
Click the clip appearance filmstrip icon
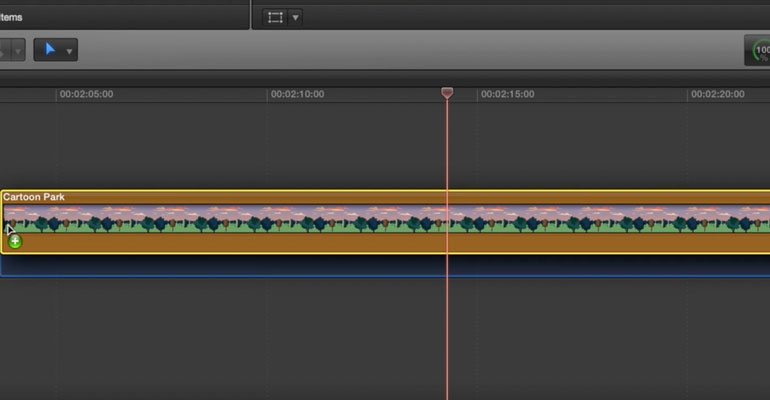click(x=275, y=18)
